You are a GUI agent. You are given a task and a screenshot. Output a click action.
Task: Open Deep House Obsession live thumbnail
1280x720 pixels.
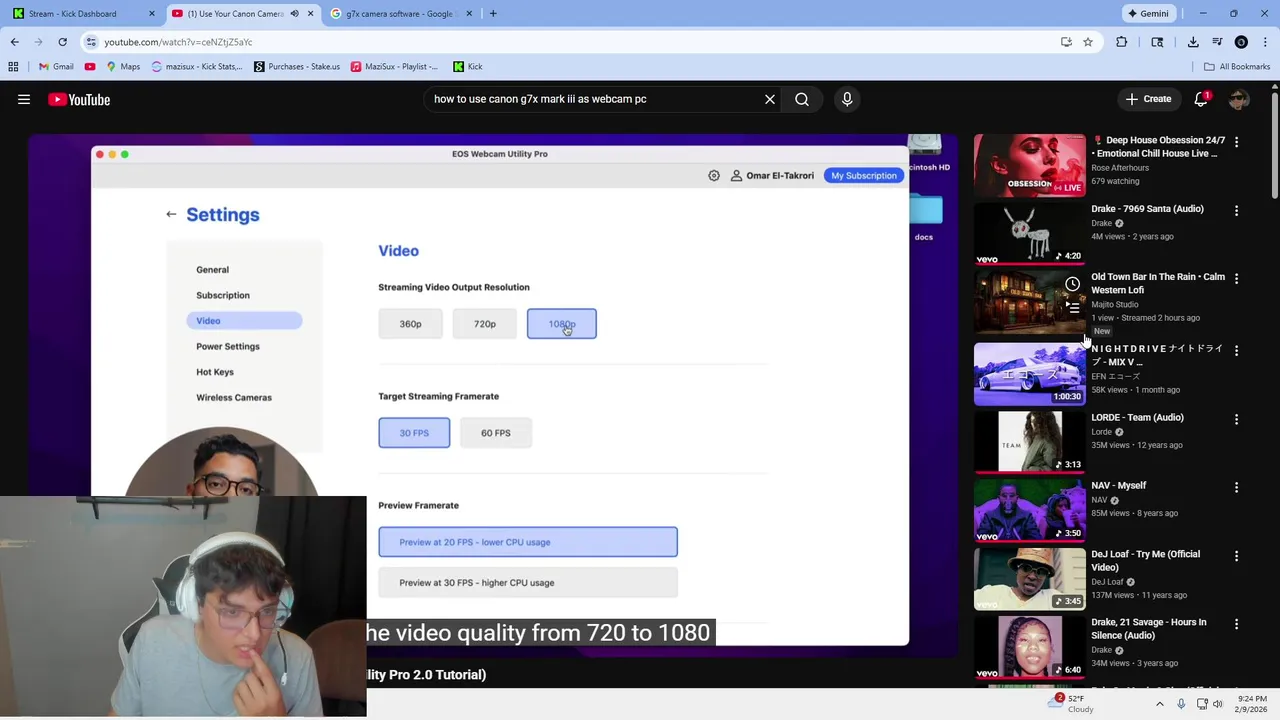pos(1029,165)
